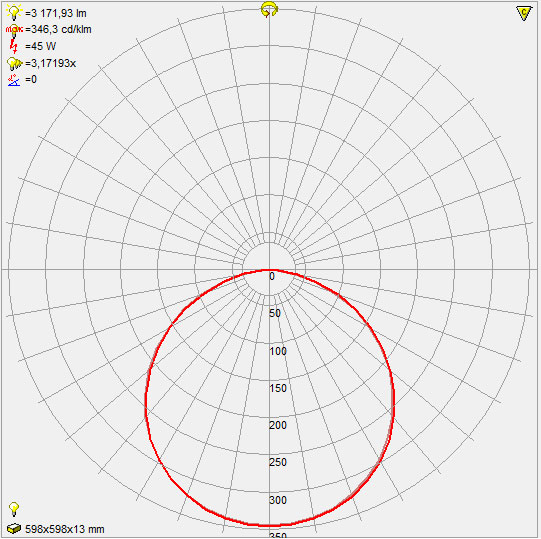
Task: Click the 598x598x13 mm dimension text
Action: click(65, 529)
